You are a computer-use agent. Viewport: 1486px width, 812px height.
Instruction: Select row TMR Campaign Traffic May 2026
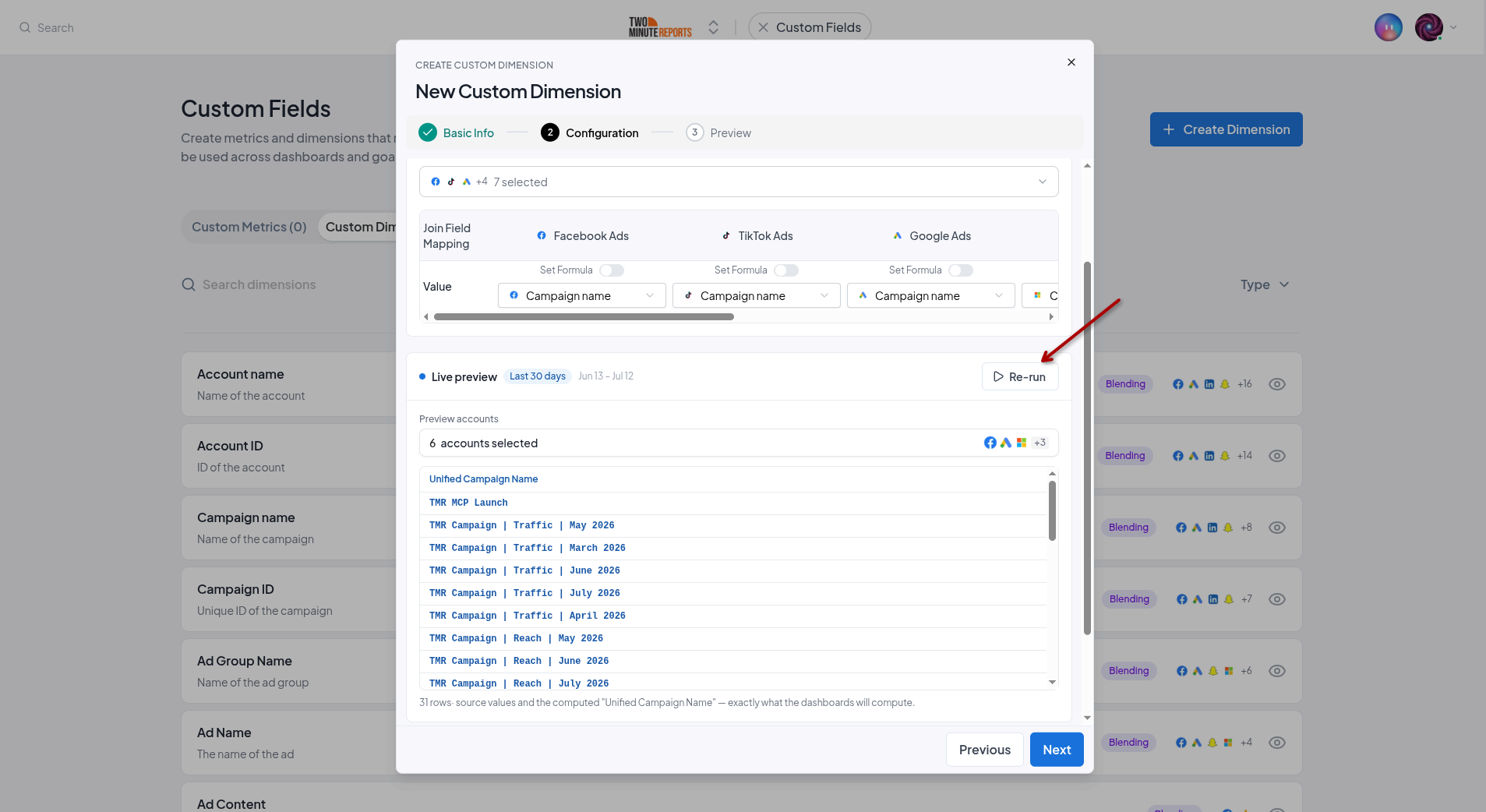click(733, 525)
